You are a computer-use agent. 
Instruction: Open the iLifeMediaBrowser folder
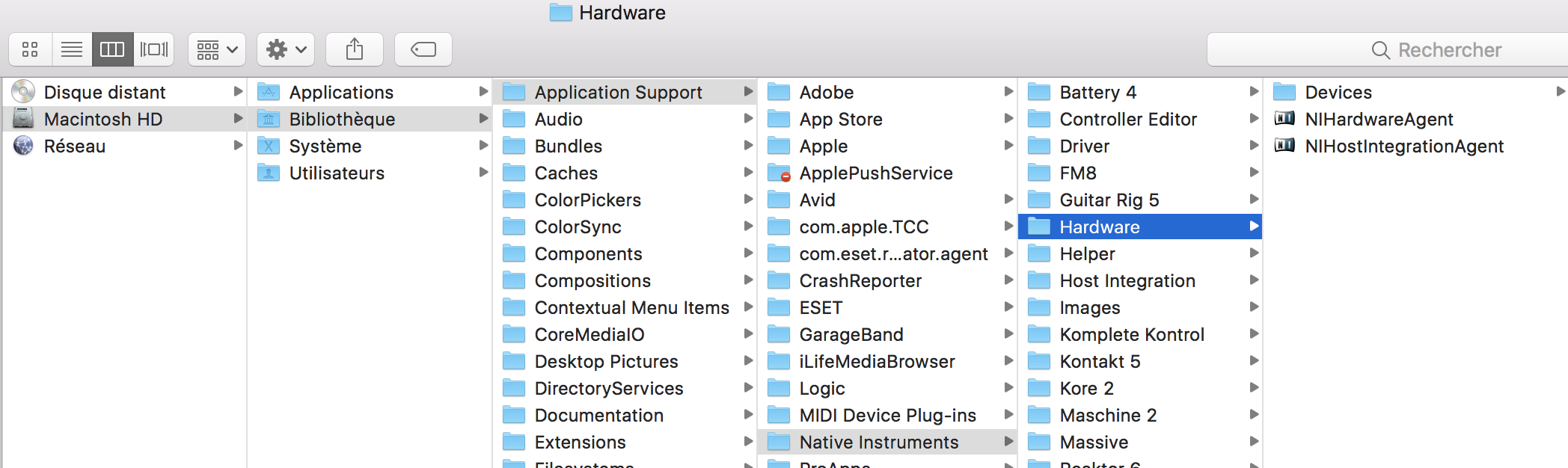click(887, 361)
